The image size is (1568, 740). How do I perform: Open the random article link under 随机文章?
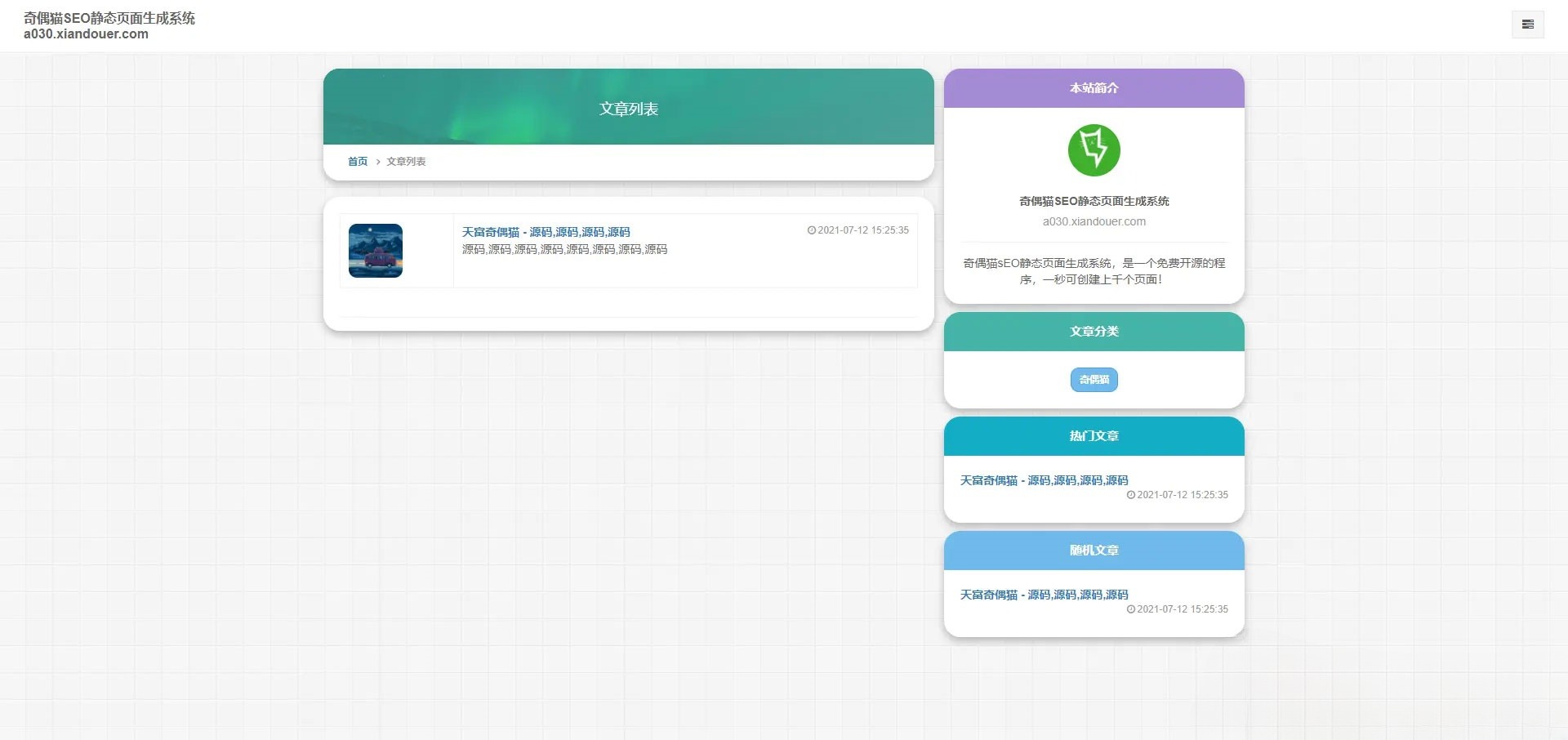1044,595
